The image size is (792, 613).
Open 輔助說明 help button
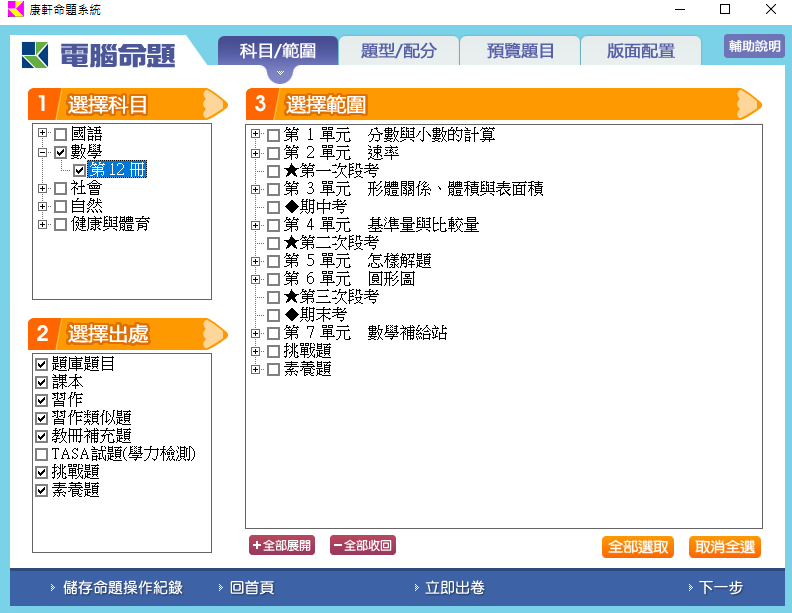tap(754, 46)
